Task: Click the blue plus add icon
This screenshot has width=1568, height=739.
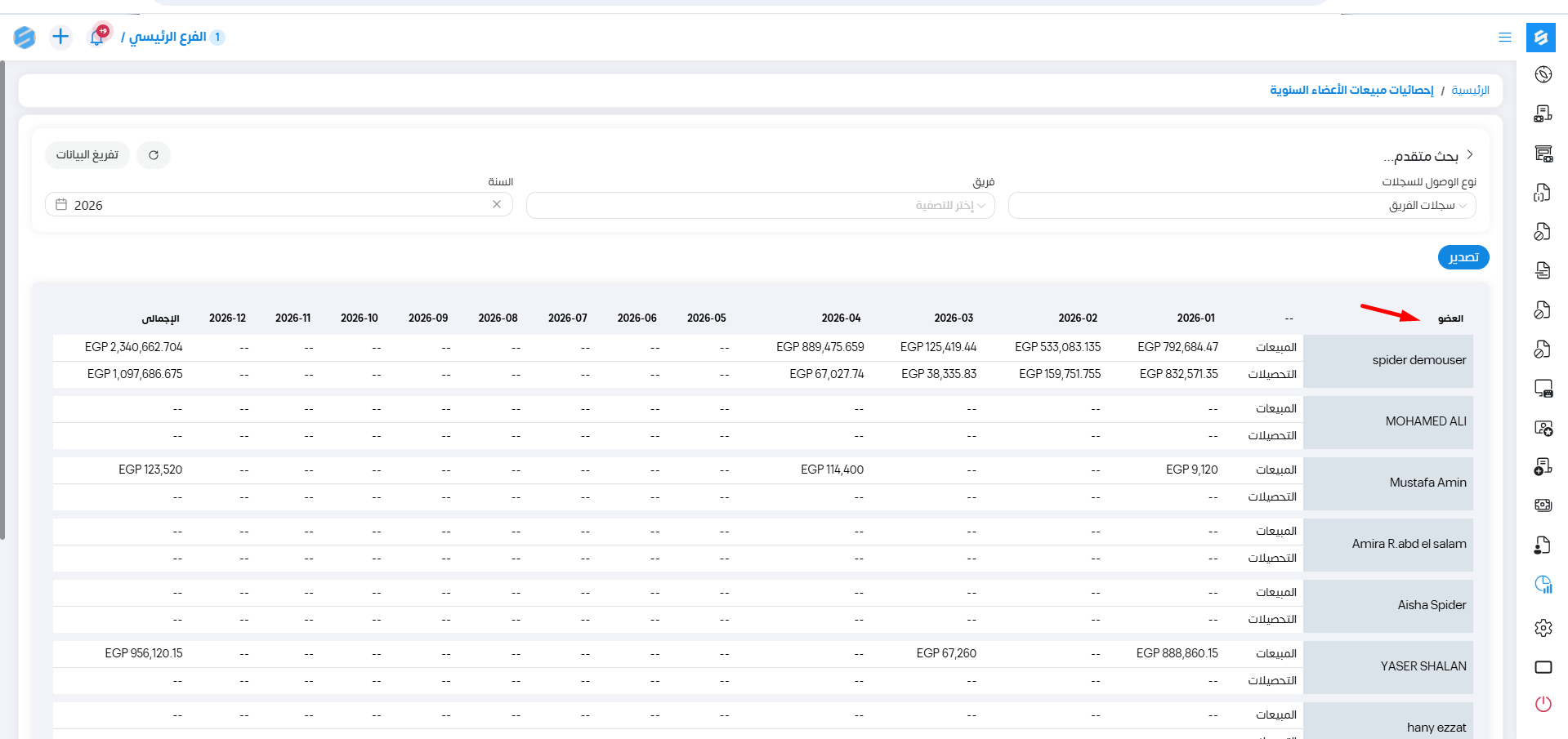Action: point(60,37)
